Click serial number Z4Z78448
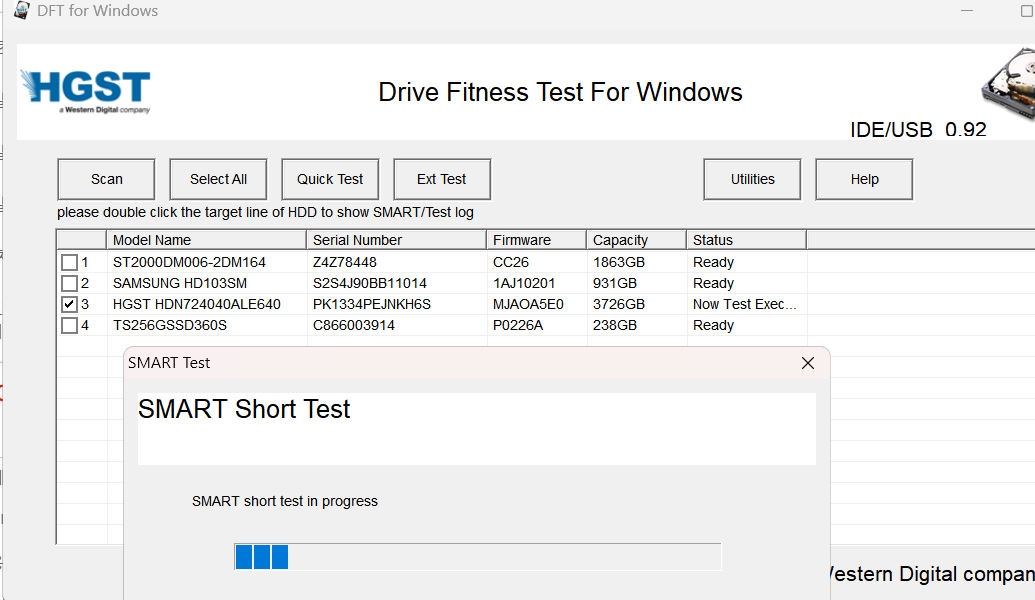Image resolution: width=1035 pixels, height=600 pixels. point(345,262)
